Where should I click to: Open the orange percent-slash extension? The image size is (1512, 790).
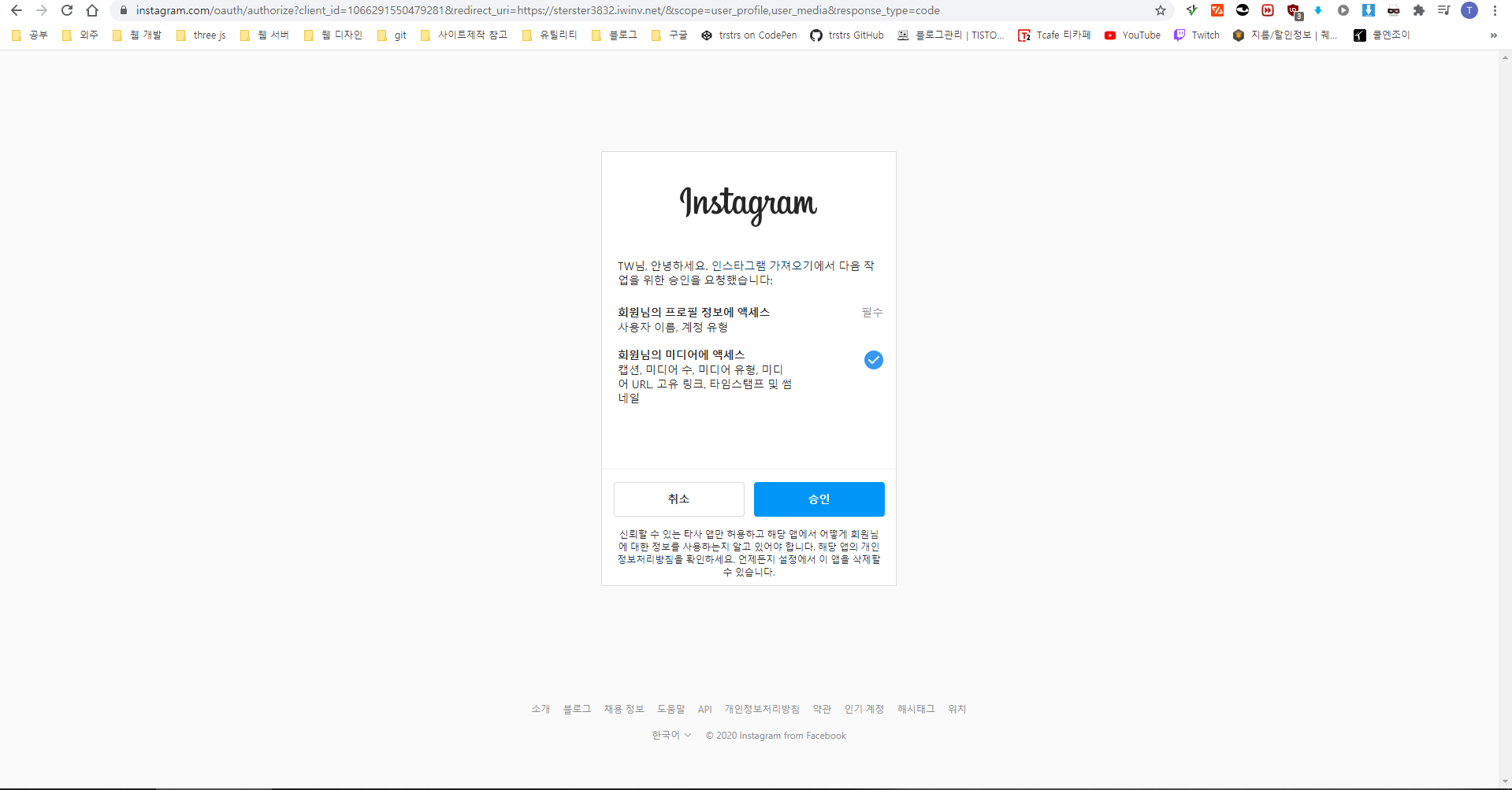coord(1217,10)
